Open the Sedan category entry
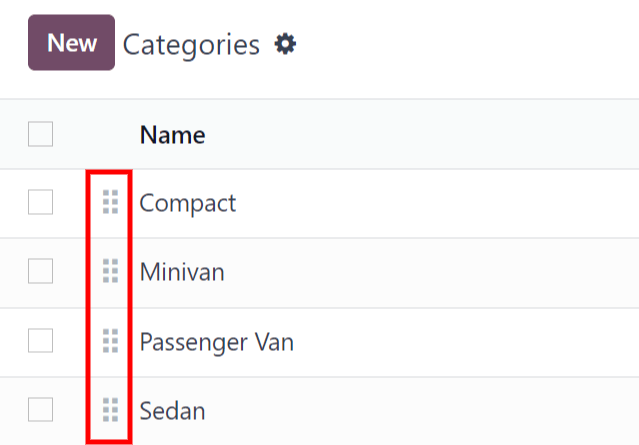The image size is (639, 445). click(173, 409)
